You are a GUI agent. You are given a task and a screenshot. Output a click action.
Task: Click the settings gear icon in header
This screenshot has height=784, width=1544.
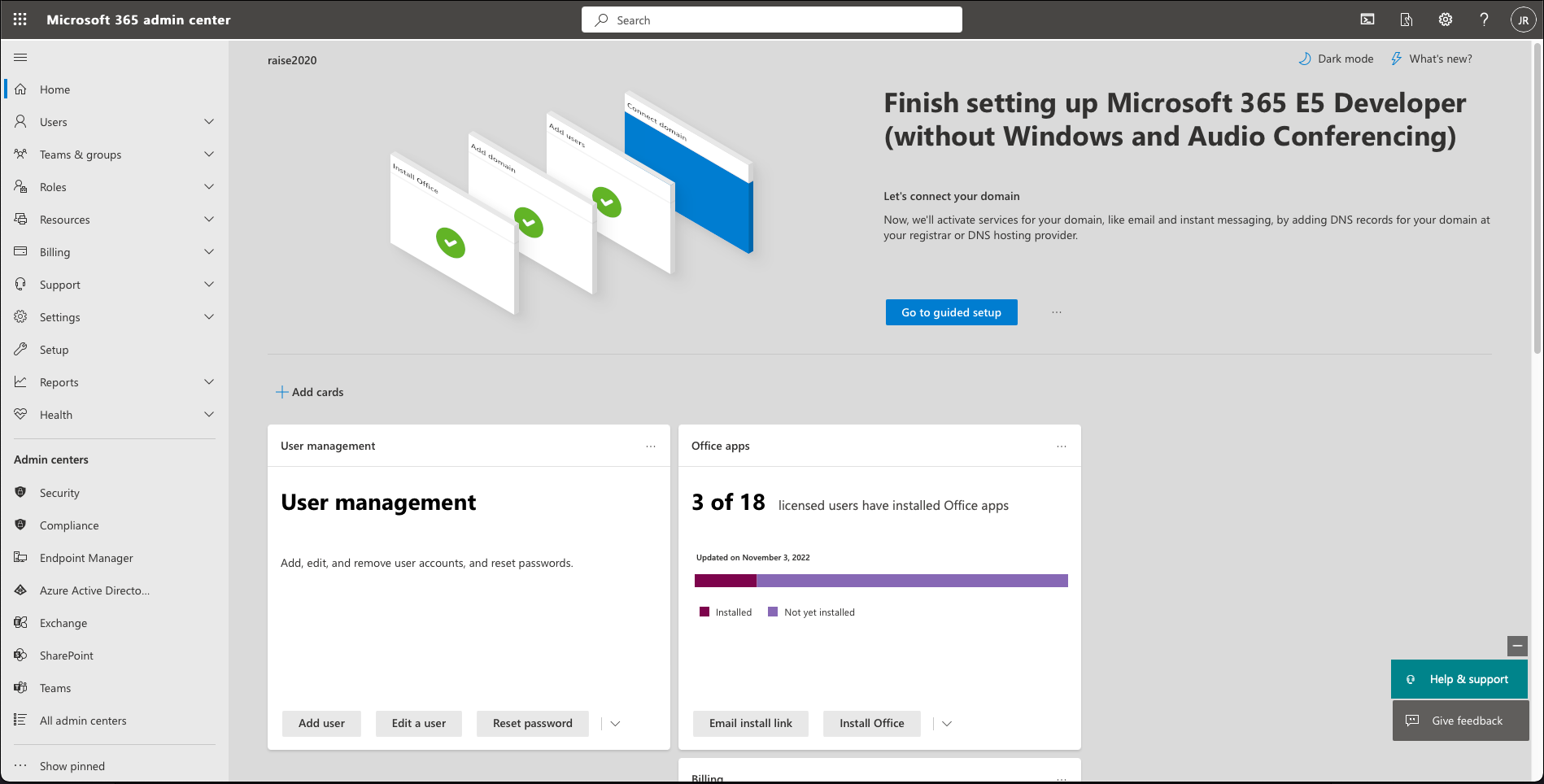[1446, 20]
